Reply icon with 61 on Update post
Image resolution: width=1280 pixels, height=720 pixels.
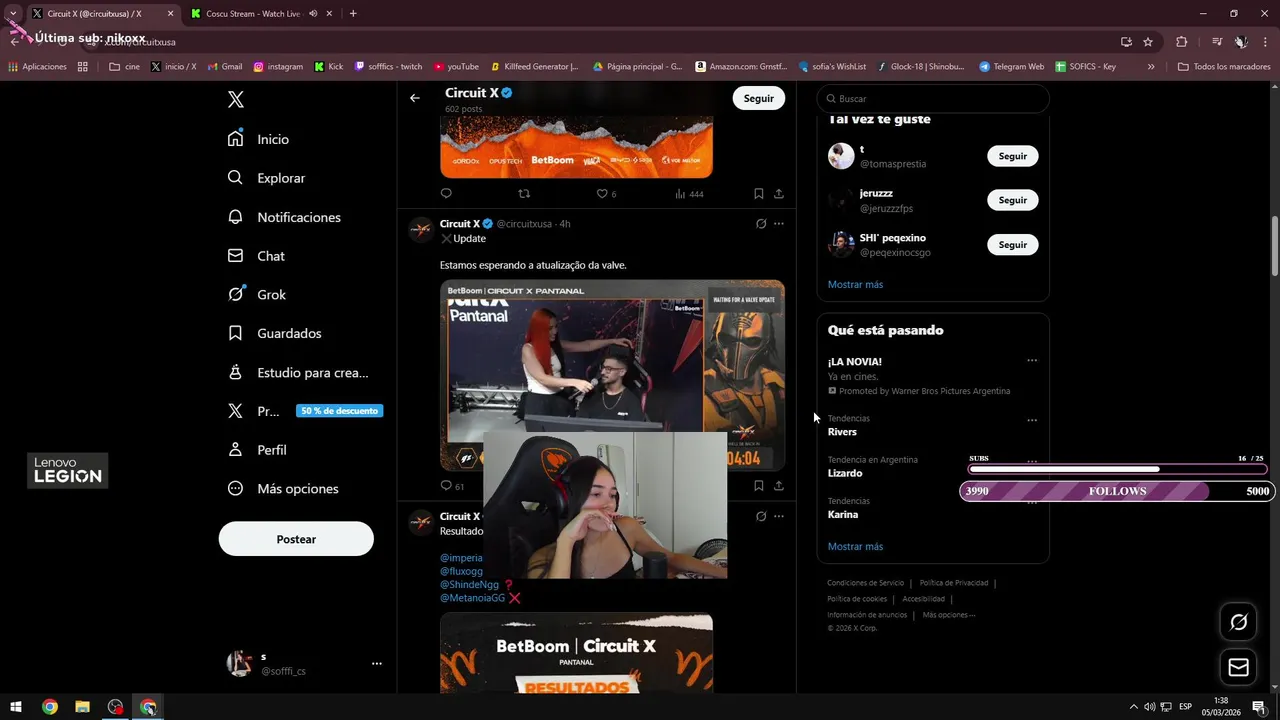tap(452, 486)
